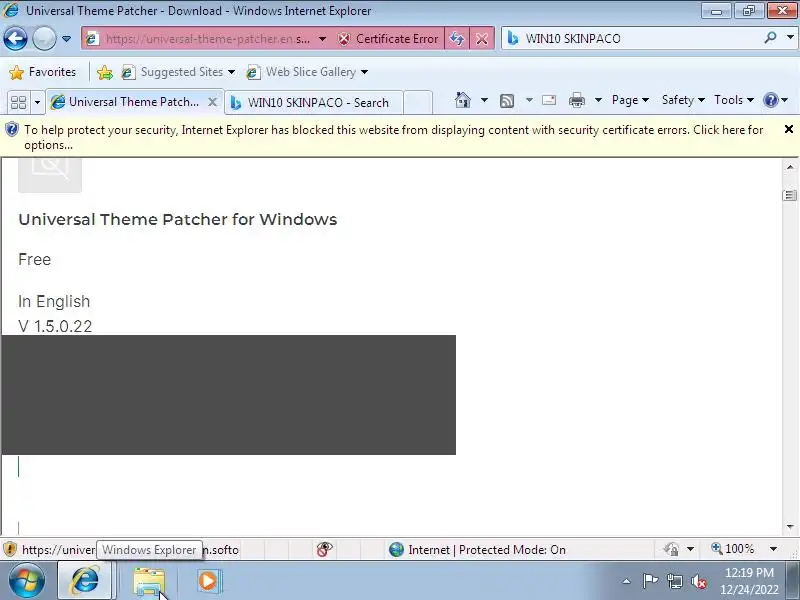Click the Read Mail envelope icon

(x=549, y=100)
